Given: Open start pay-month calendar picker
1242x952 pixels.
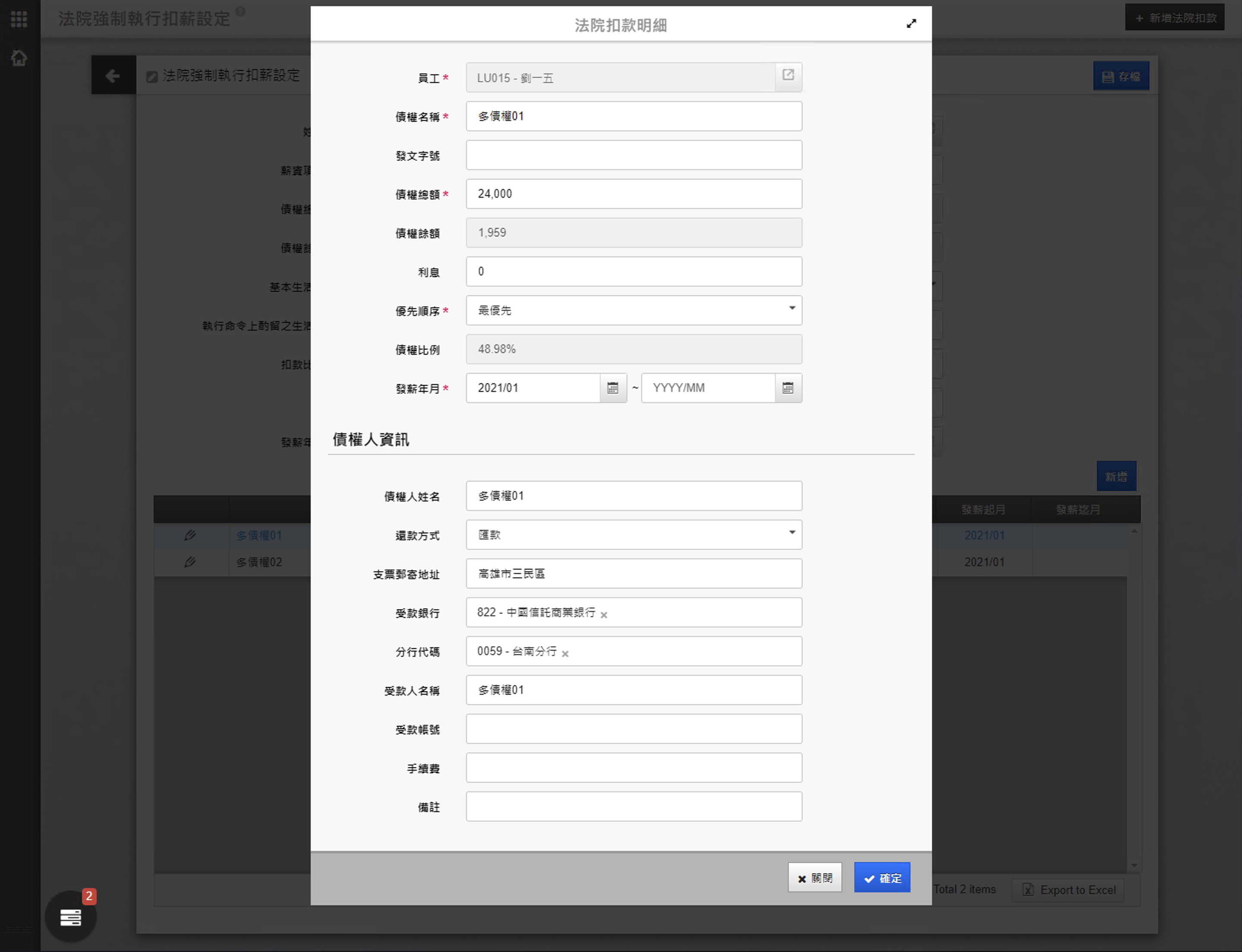Looking at the screenshot, I should [x=612, y=388].
